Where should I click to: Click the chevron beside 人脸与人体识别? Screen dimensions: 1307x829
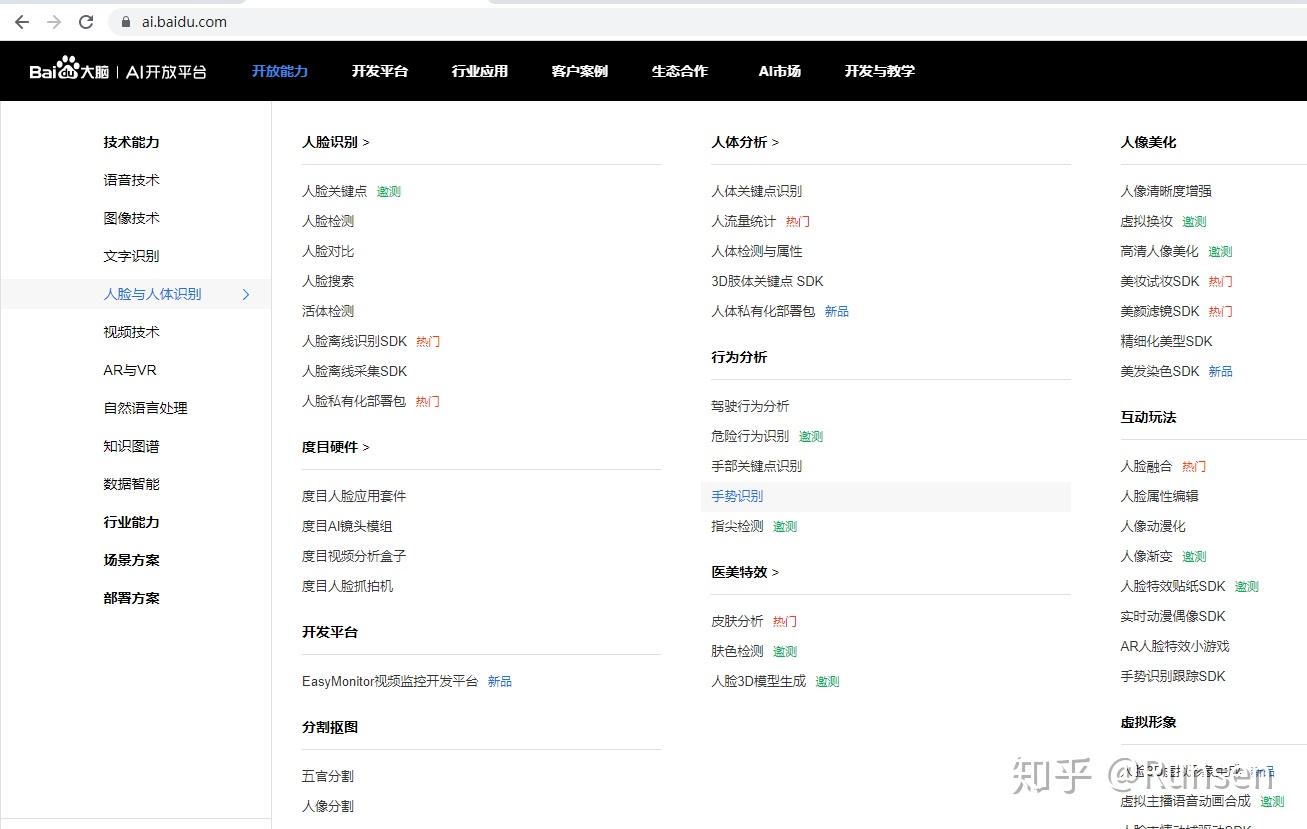pyautogui.click(x=246, y=294)
